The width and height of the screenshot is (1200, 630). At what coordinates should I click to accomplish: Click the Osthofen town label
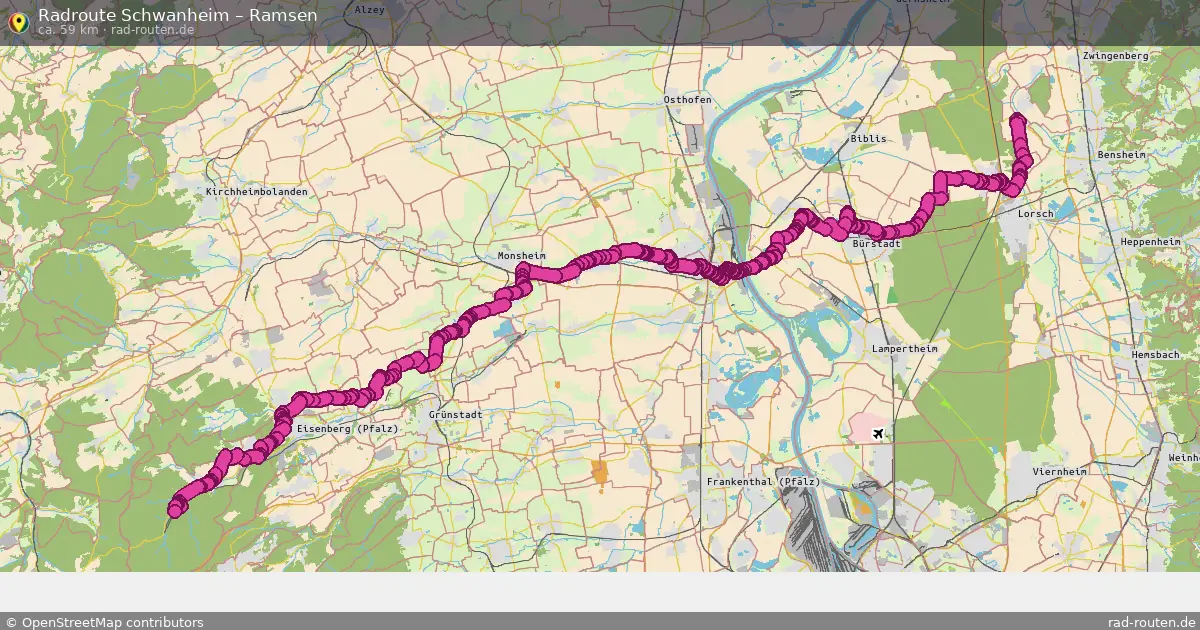688,100
